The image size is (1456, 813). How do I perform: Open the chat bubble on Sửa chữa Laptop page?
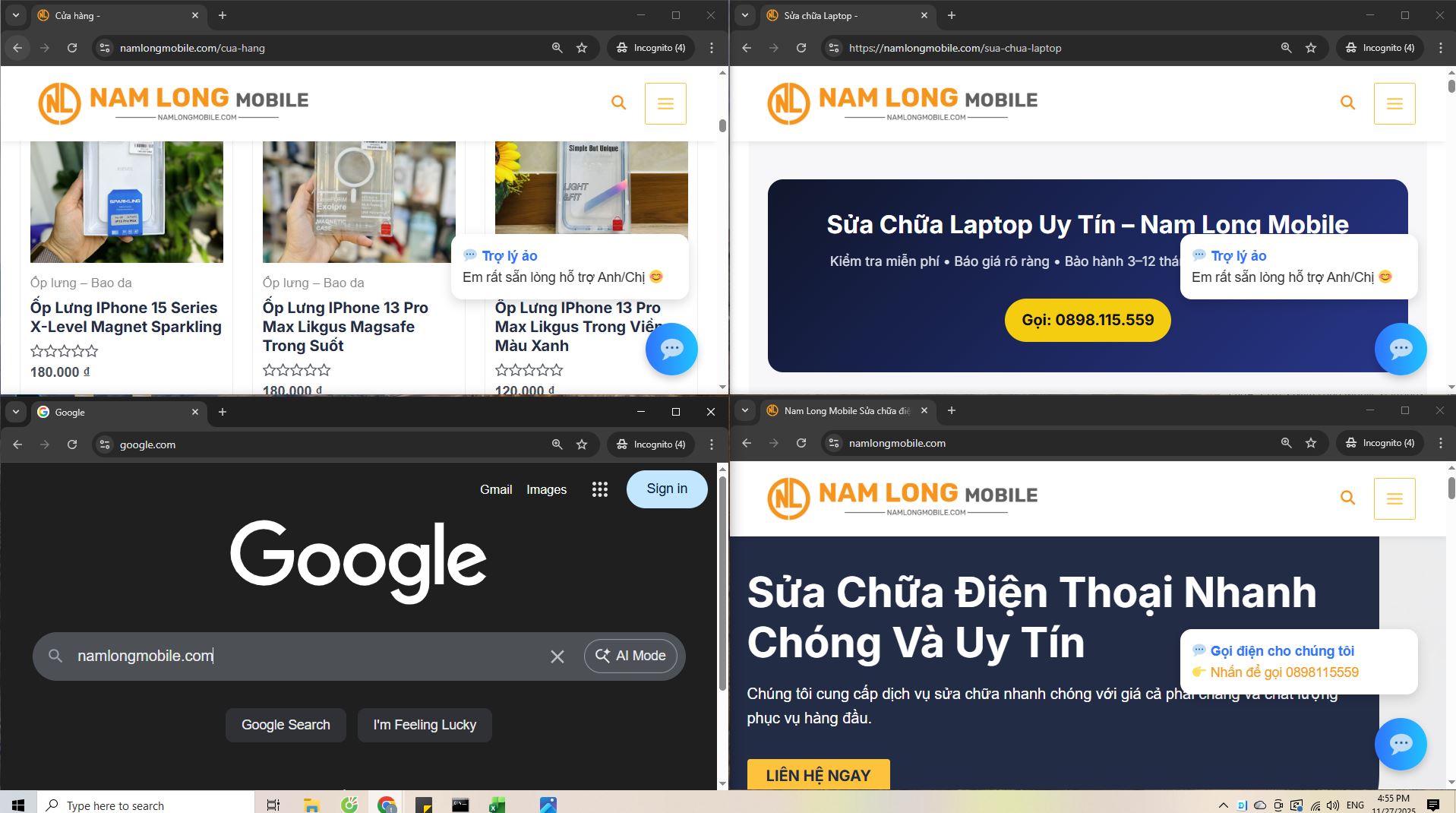[1400, 350]
